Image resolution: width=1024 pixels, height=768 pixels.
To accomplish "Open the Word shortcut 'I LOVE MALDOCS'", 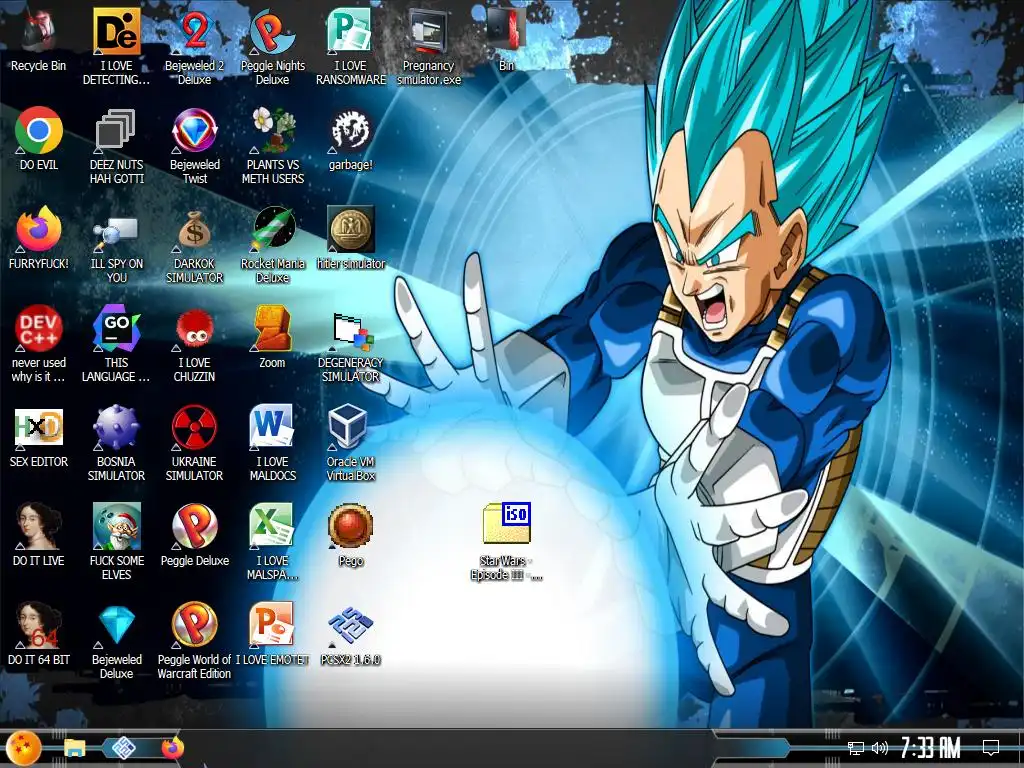I will (x=272, y=427).
